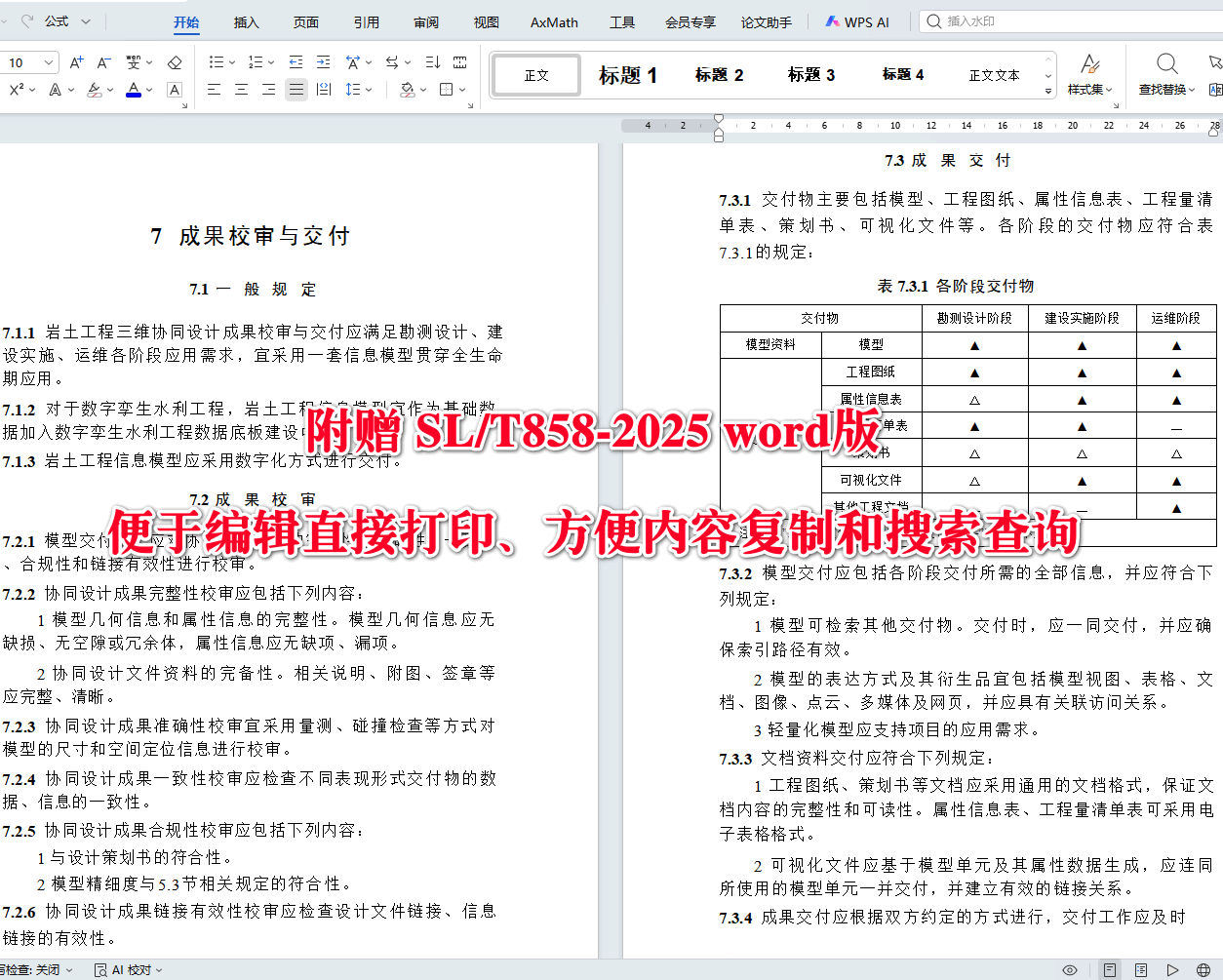Apply the text highlight color
This screenshot has width=1223, height=980.
94,90
